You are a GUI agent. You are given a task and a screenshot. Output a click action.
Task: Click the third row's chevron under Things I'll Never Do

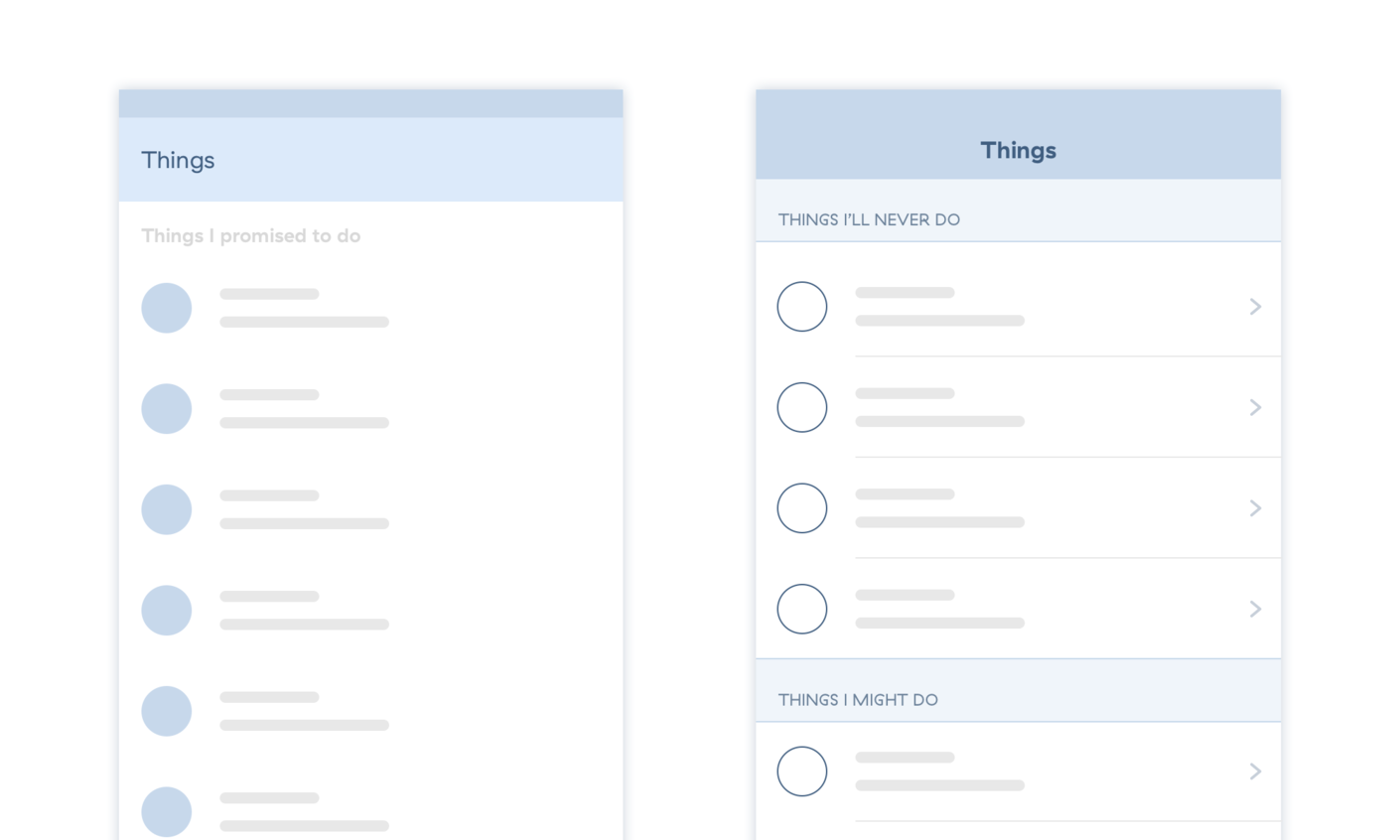(x=1255, y=508)
